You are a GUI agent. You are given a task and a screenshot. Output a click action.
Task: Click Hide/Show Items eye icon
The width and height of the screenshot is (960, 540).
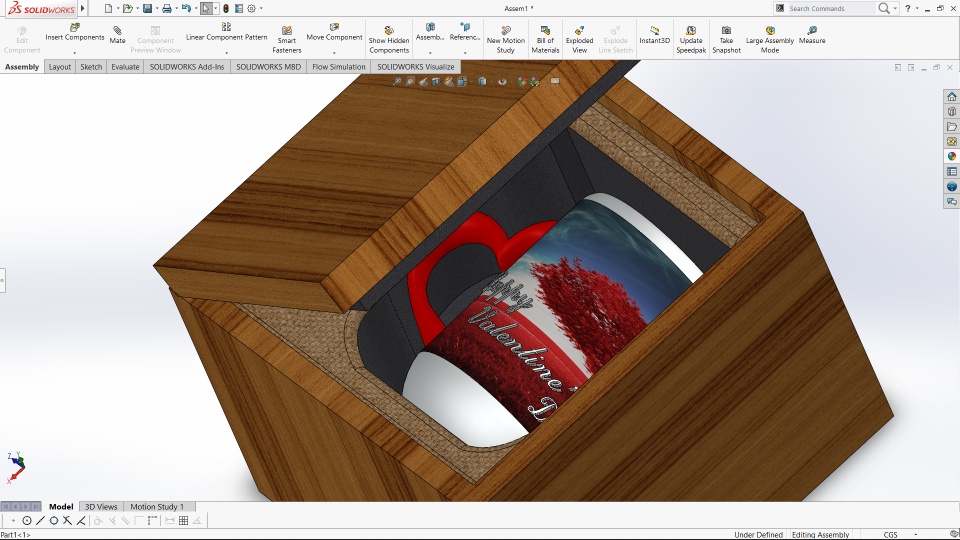pos(502,81)
